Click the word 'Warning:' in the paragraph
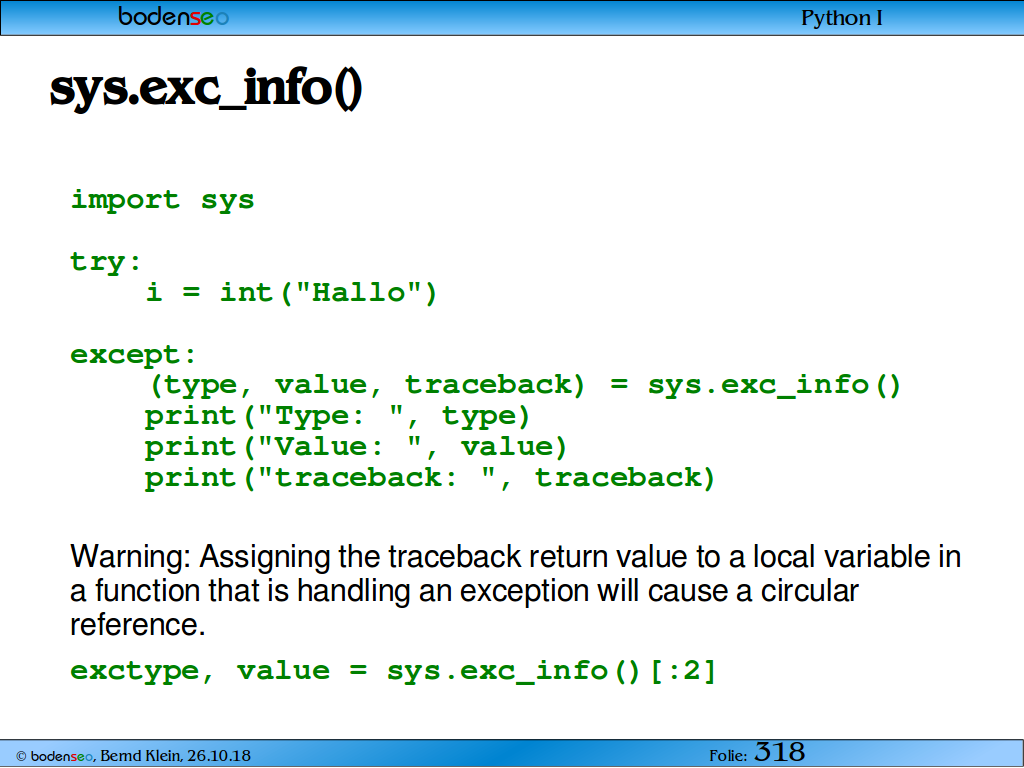Image resolution: width=1024 pixels, height=768 pixels. (x=131, y=557)
